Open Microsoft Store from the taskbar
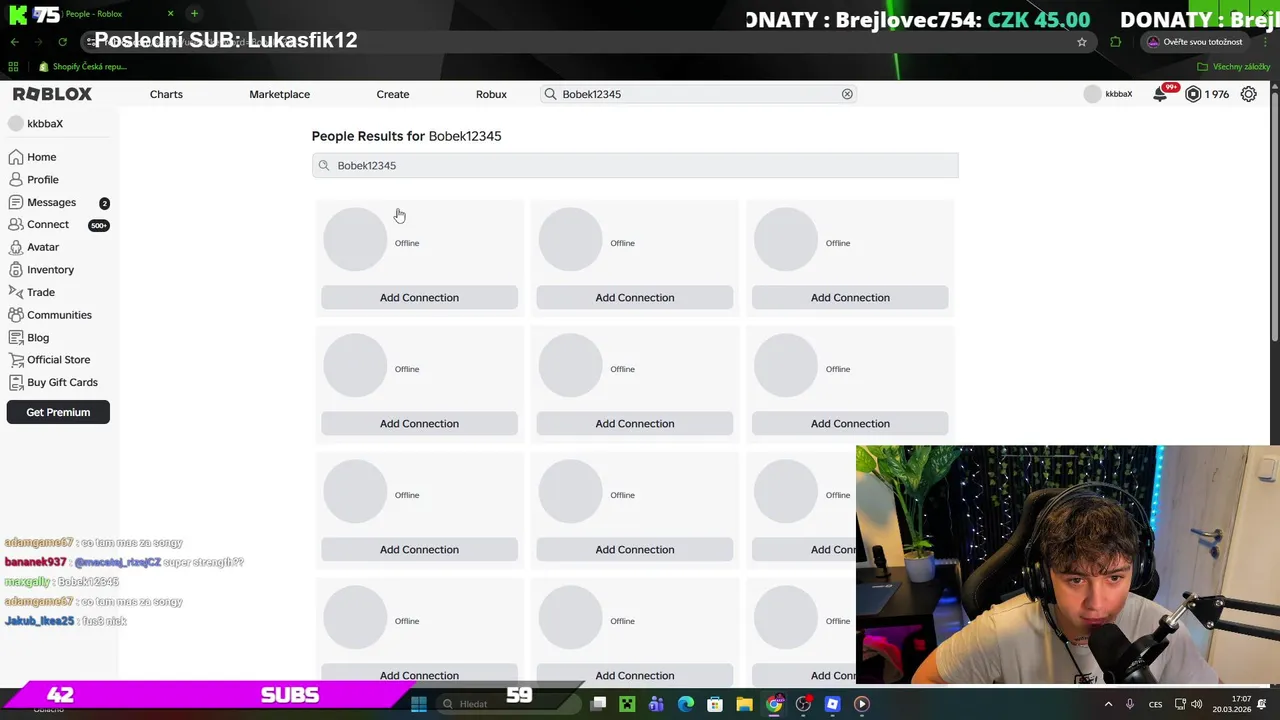 coord(715,704)
